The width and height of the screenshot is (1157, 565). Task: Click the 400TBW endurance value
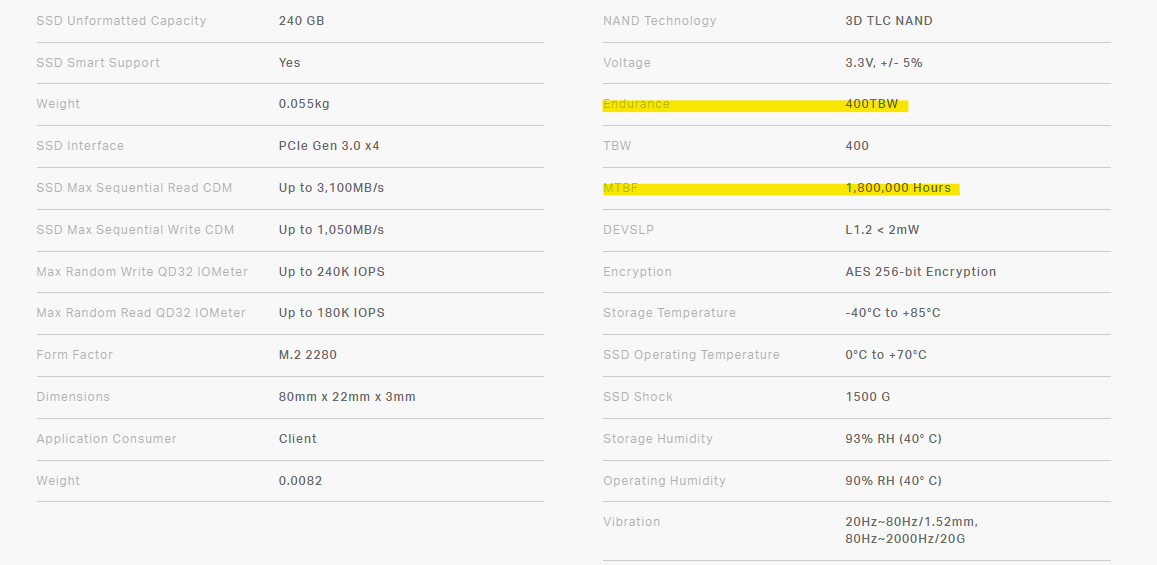point(871,104)
